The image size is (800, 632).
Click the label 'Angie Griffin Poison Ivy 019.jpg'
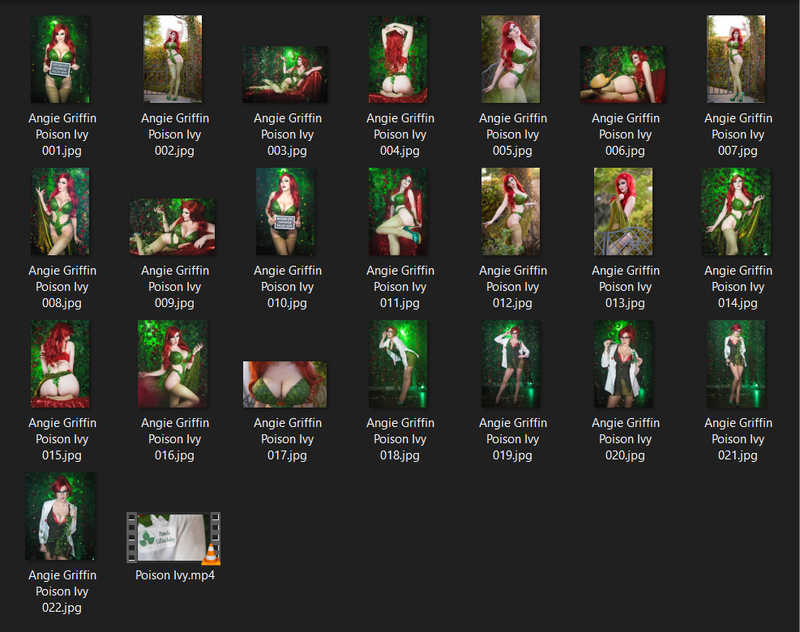click(513, 440)
